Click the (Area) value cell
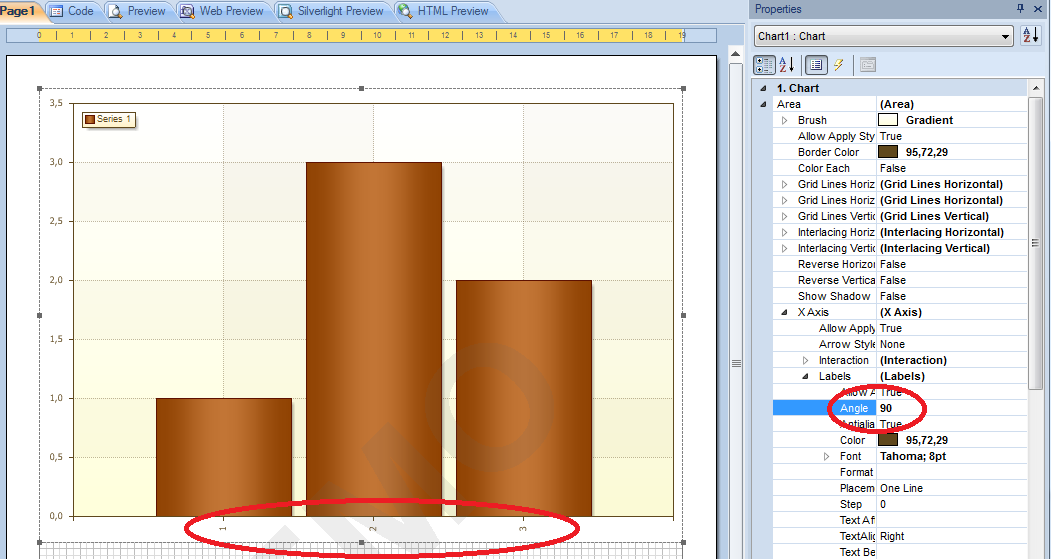The image size is (1051, 559). (x=897, y=104)
